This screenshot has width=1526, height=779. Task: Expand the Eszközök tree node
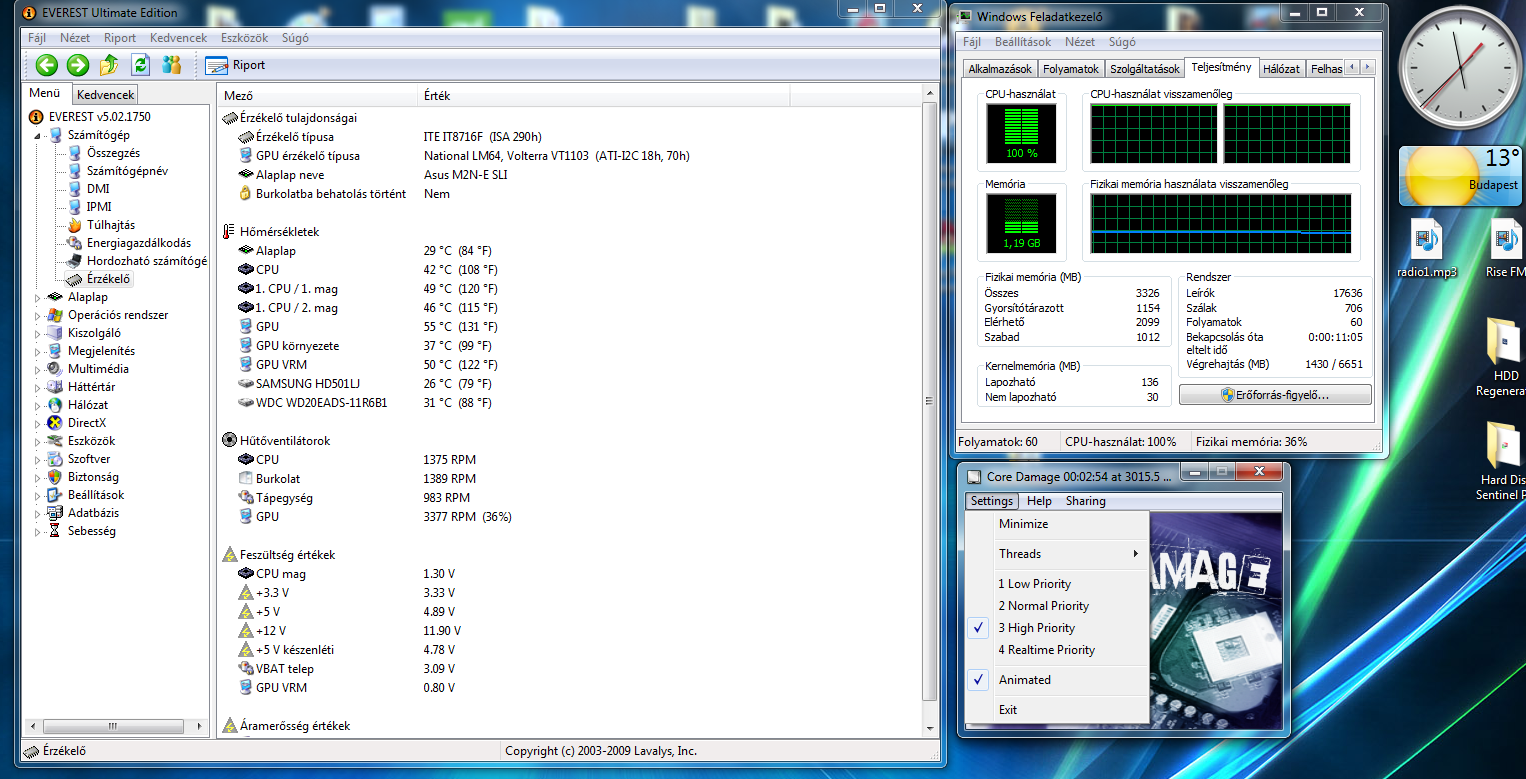39,441
